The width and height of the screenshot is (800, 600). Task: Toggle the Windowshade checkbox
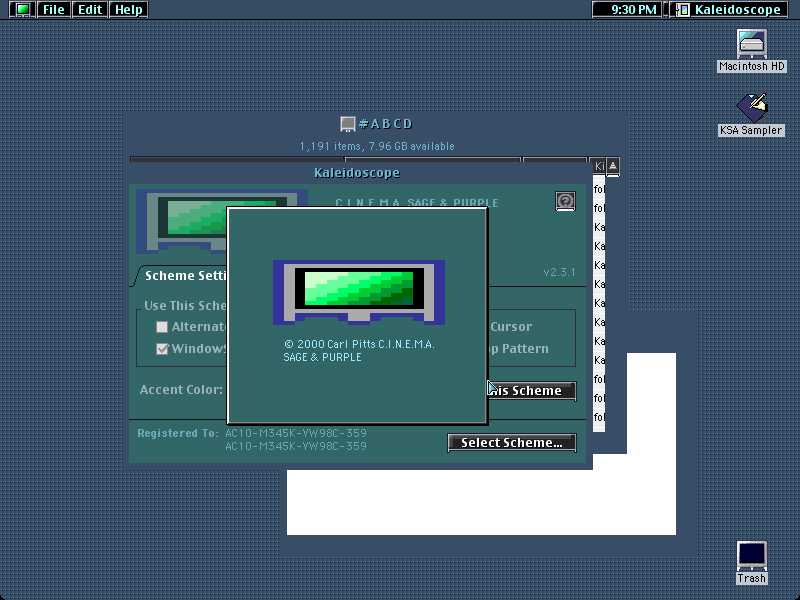[x=162, y=349]
